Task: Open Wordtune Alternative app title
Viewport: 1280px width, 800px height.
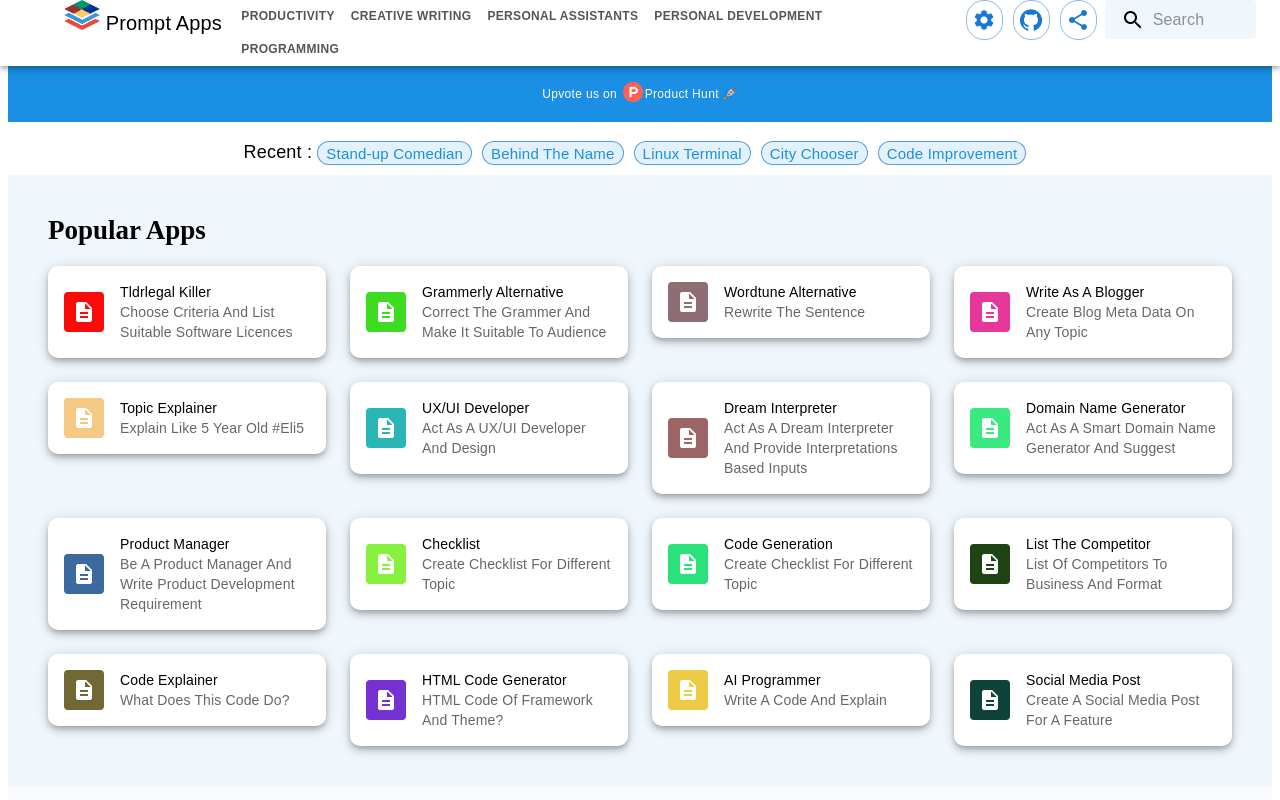Action: 790,292
